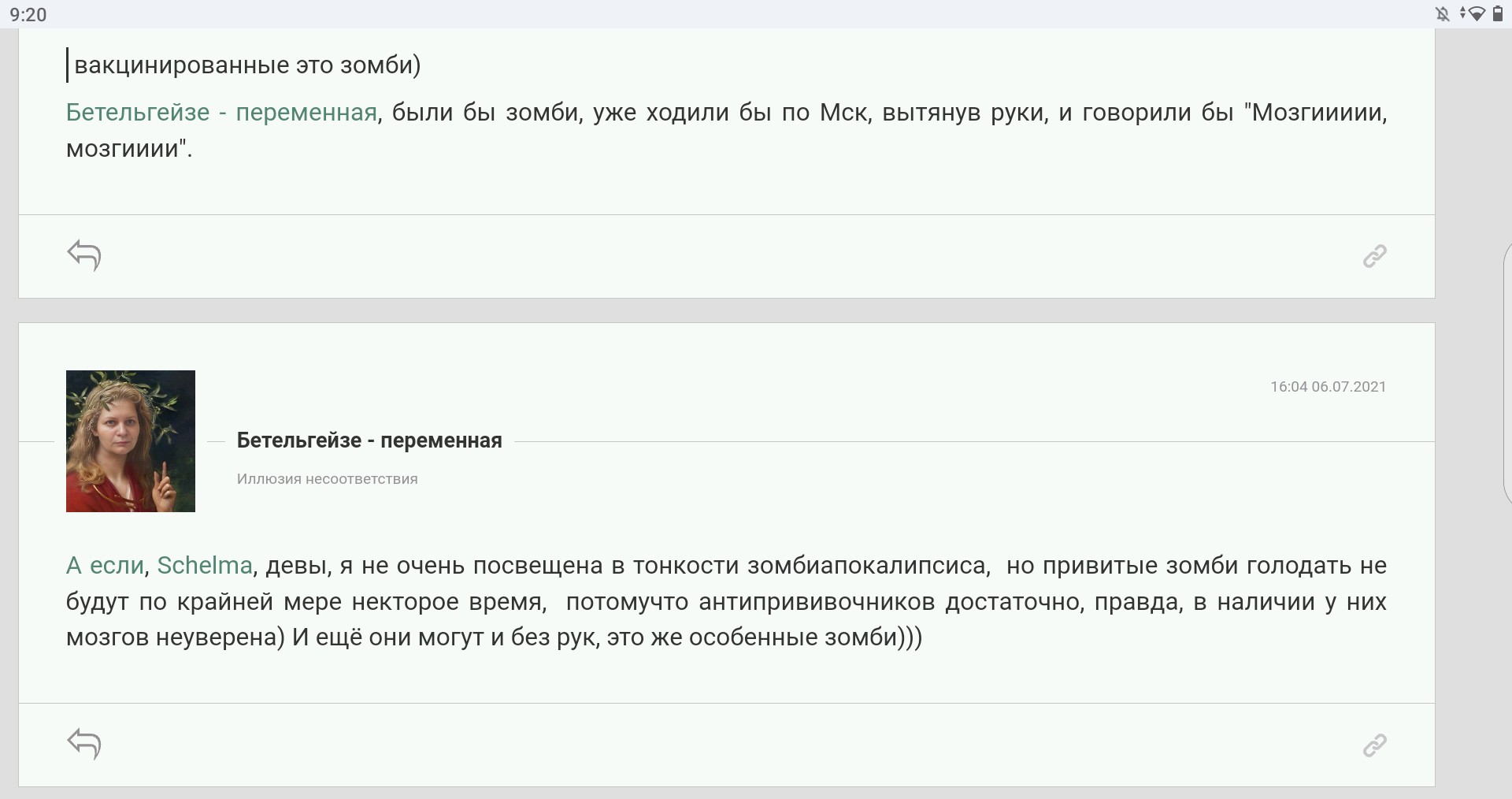Tap the 9:20 clock in the status bar
The image size is (1512, 799).
[28, 14]
